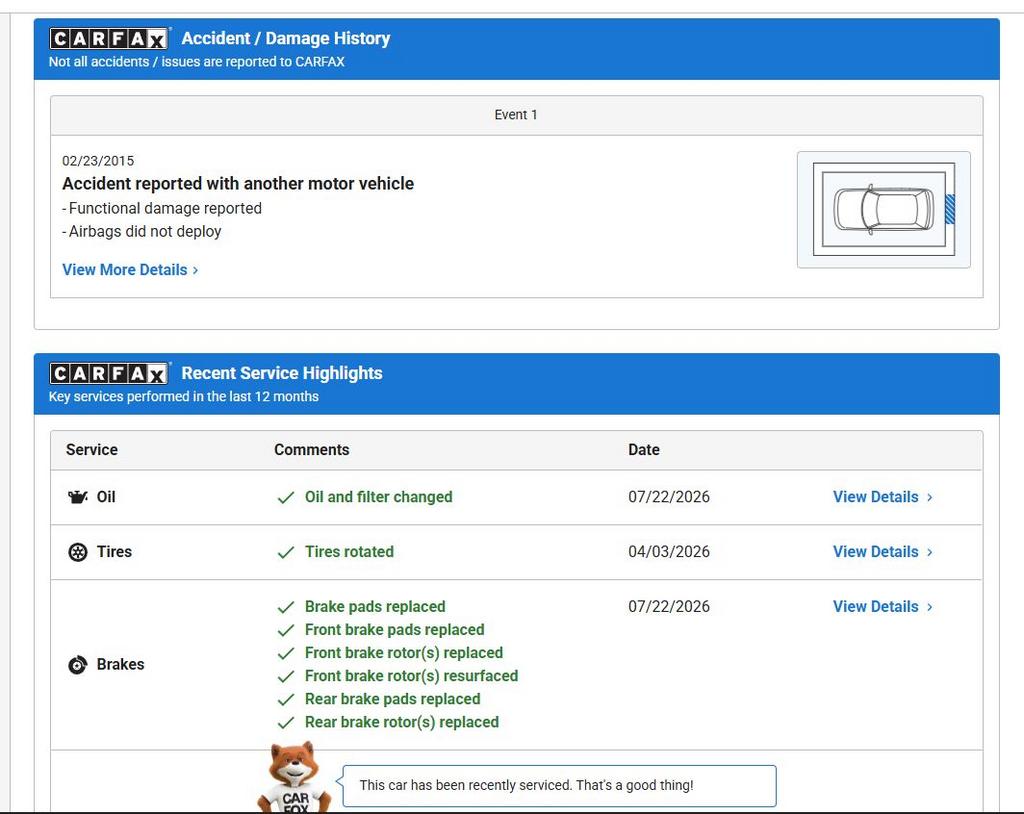Open View Details for Oil service row

pos(882,497)
